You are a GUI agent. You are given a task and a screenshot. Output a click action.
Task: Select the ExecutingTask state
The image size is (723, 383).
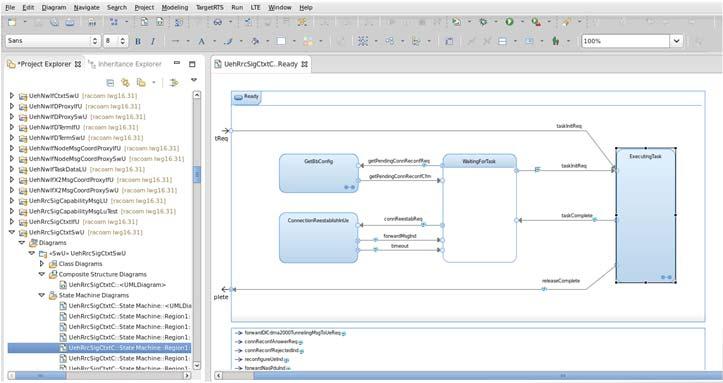coord(646,215)
